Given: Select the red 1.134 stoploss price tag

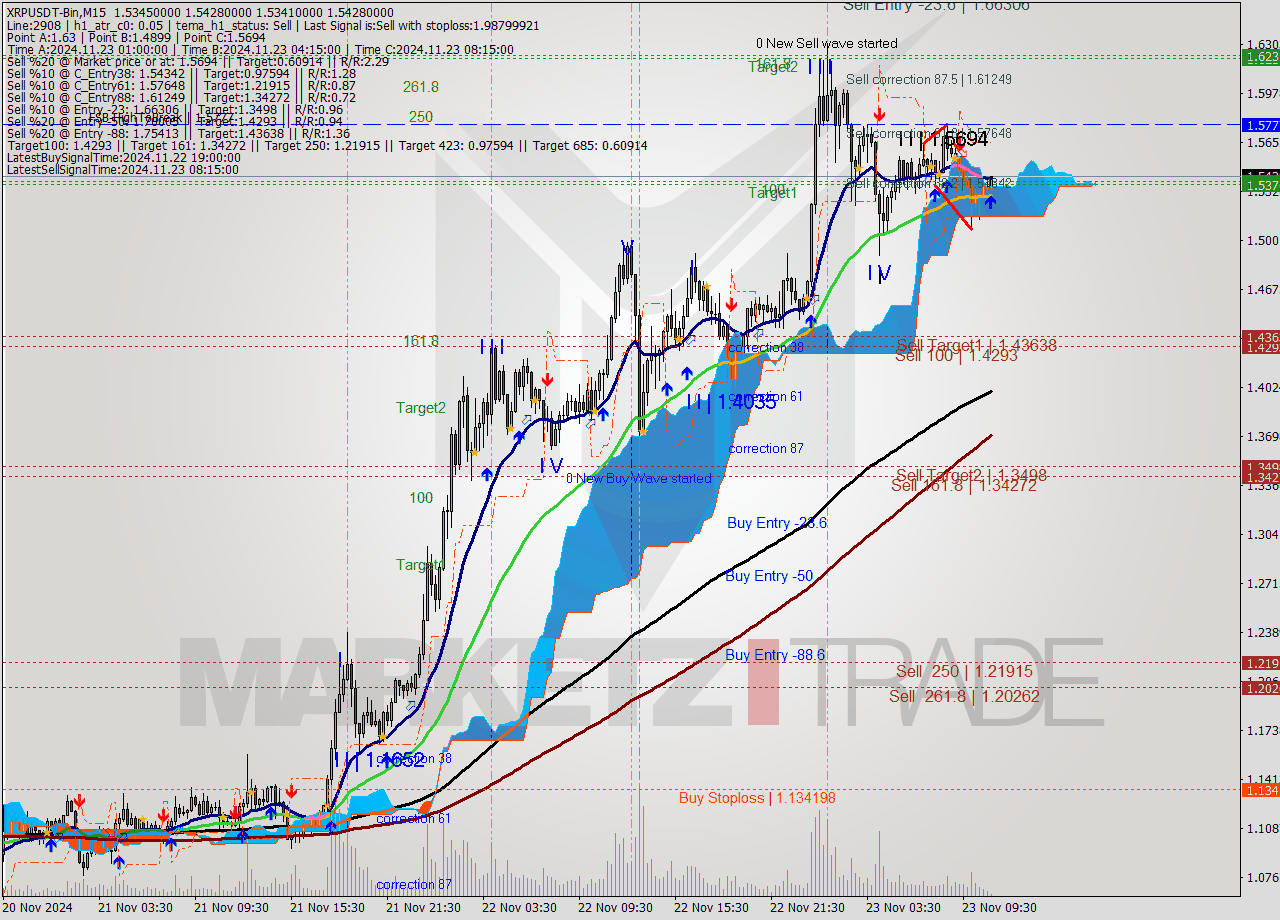Looking at the screenshot, I should click(x=1260, y=790).
